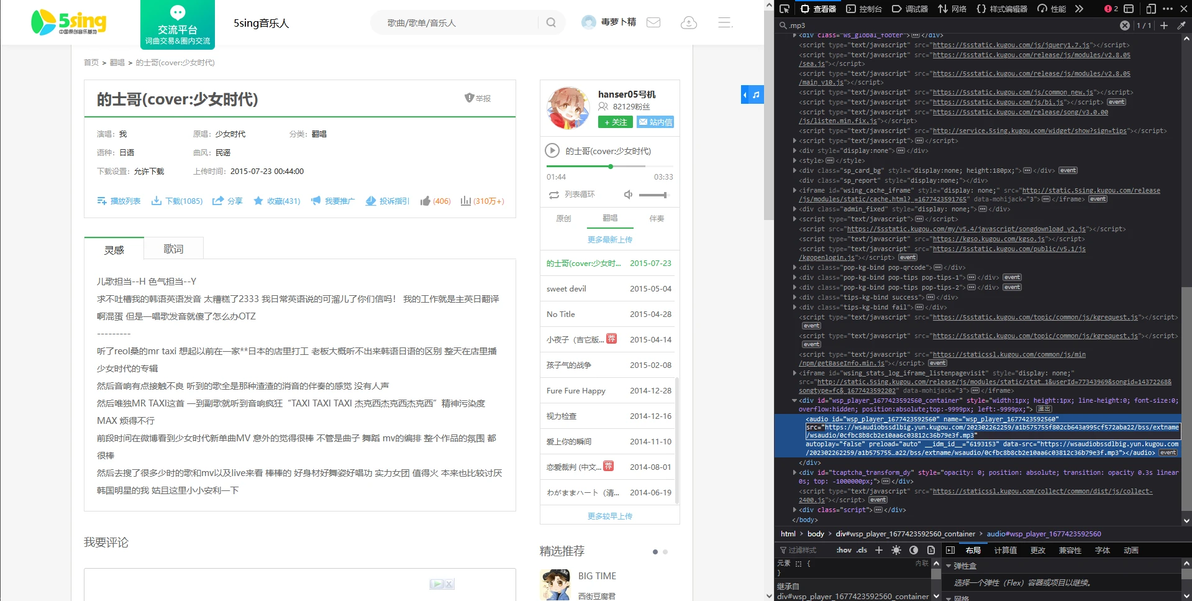Click the plus icon to create a new node
This screenshot has height=601, width=1192.
click(1164, 26)
